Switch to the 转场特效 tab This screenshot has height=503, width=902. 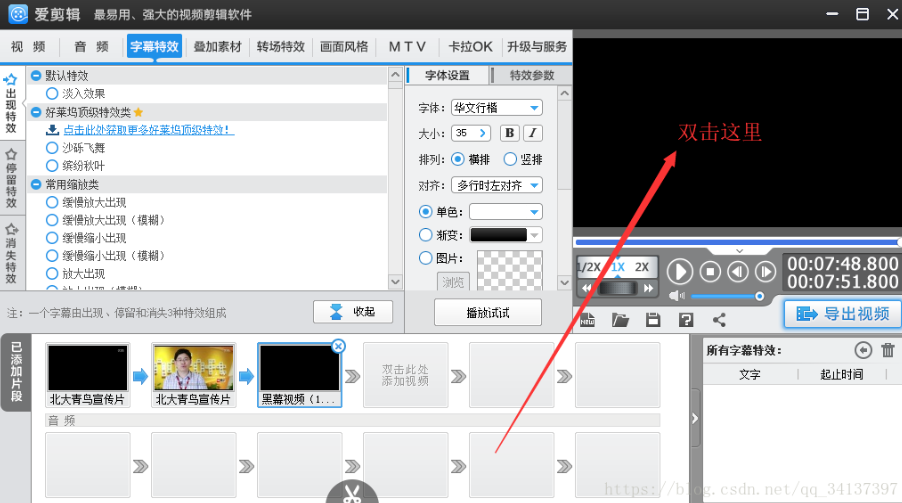pos(281,47)
